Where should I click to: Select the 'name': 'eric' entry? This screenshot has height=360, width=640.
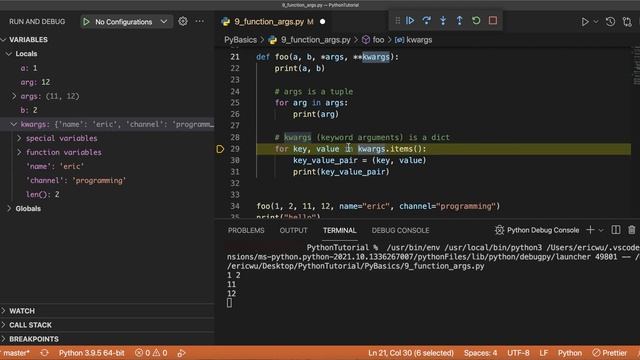pos(55,166)
